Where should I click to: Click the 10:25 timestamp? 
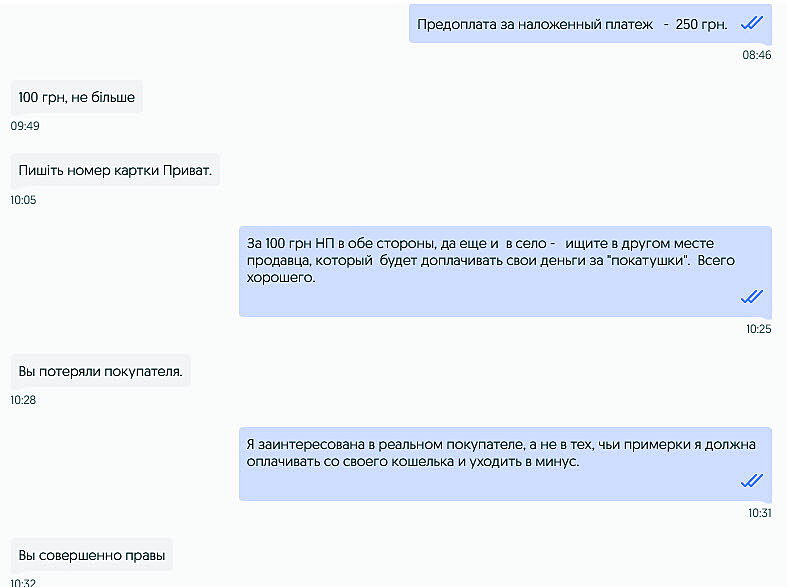(758, 328)
